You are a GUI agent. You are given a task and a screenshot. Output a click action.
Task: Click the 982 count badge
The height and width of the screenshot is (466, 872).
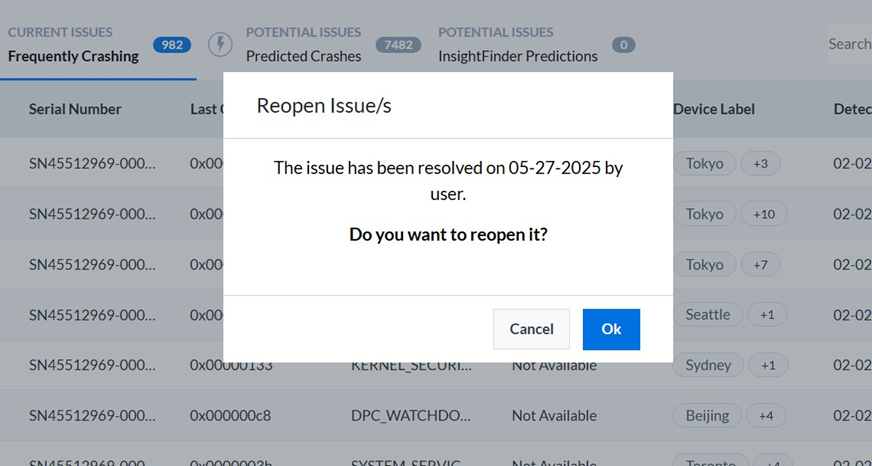coord(172,44)
